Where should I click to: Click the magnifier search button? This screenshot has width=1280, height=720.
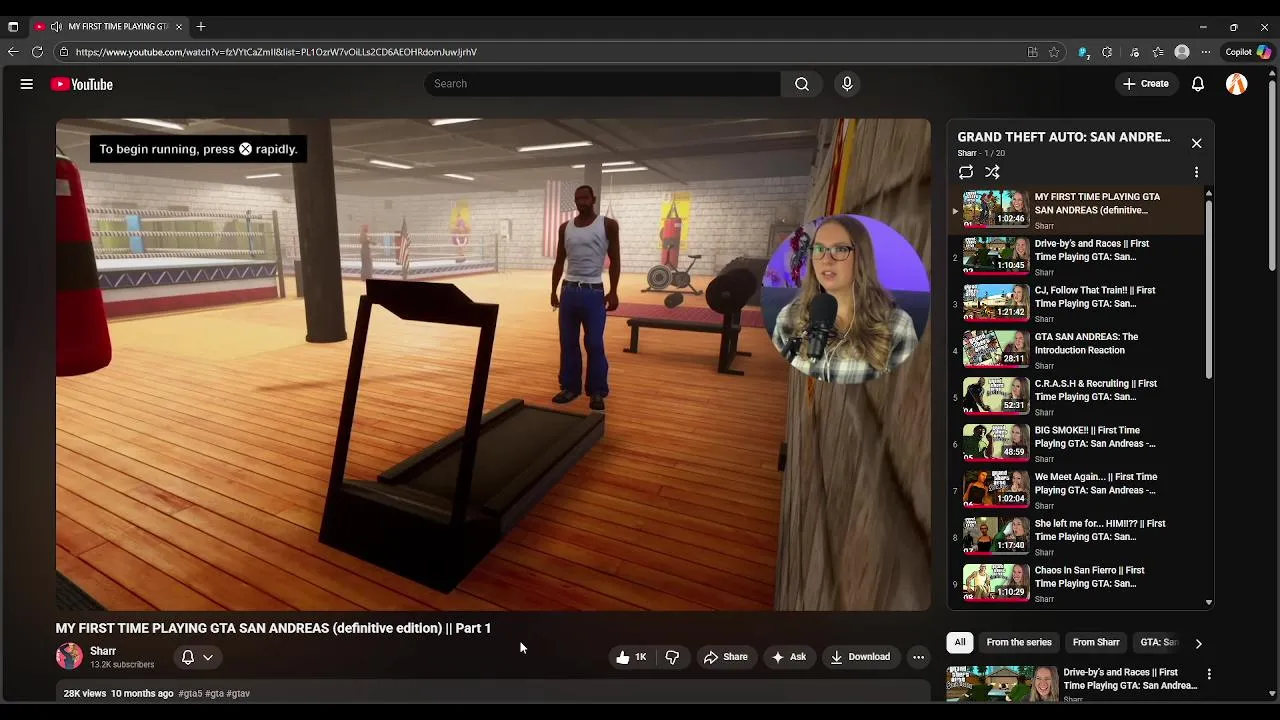pos(802,84)
